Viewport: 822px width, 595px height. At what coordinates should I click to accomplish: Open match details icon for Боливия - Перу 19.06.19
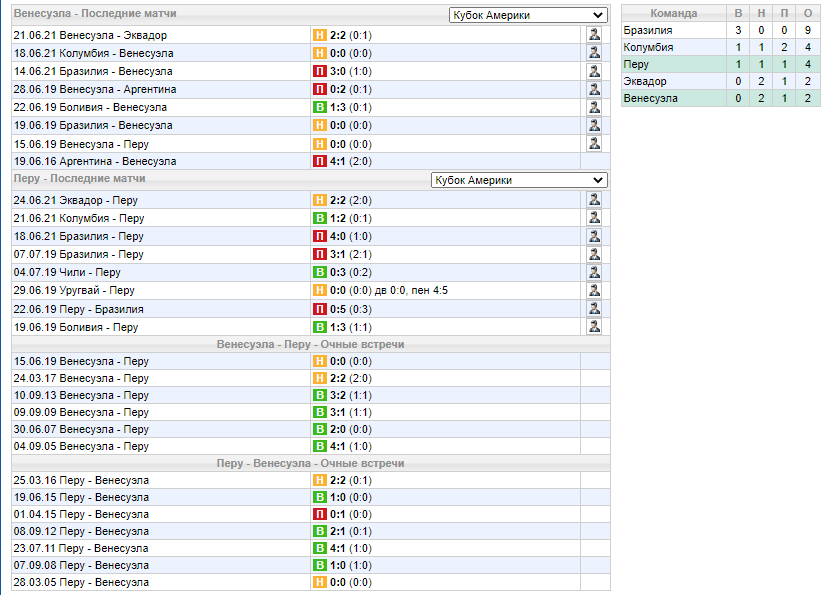click(x=594, y=327)
